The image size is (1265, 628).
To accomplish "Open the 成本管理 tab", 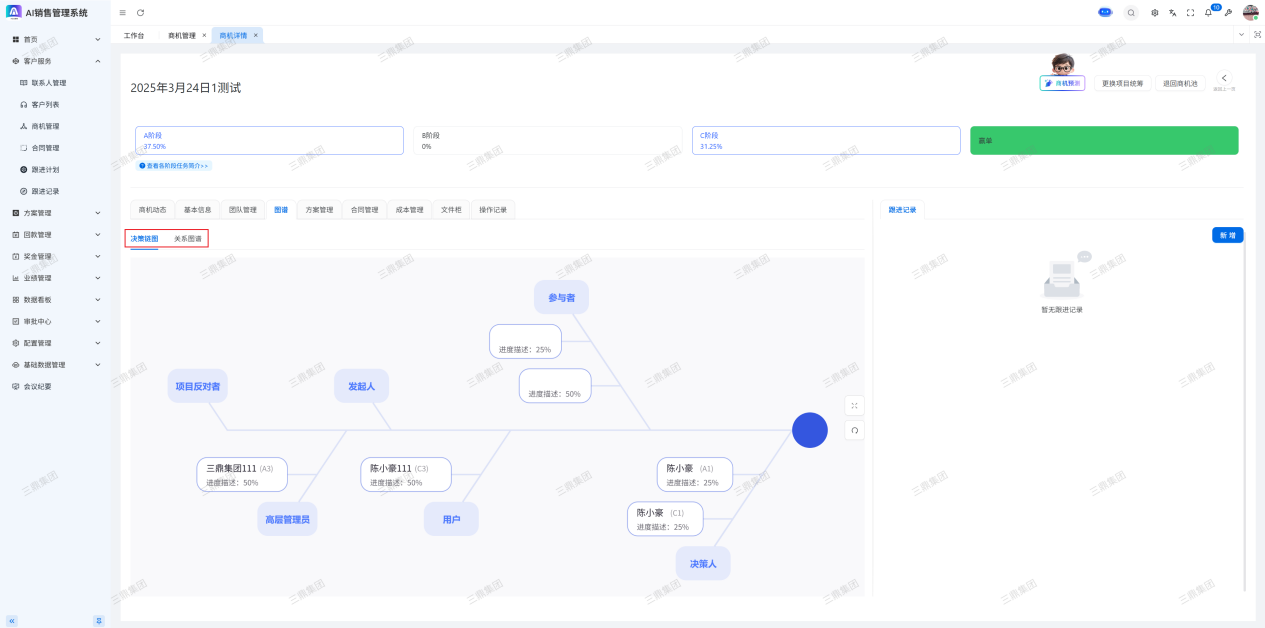I will (x=410, y=210).
